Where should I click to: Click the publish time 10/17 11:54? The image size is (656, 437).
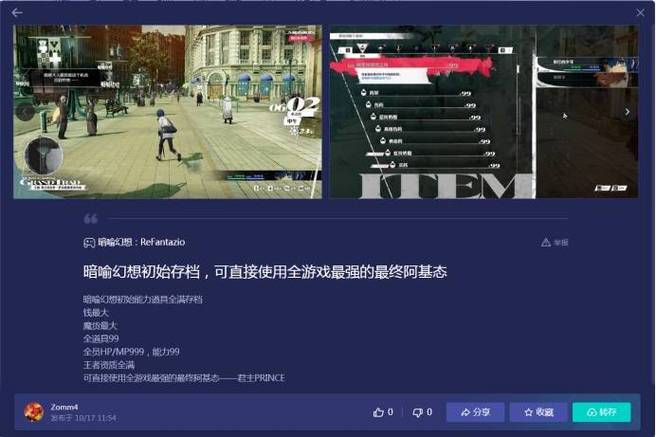pyautogui.click(x=84, y=418)
